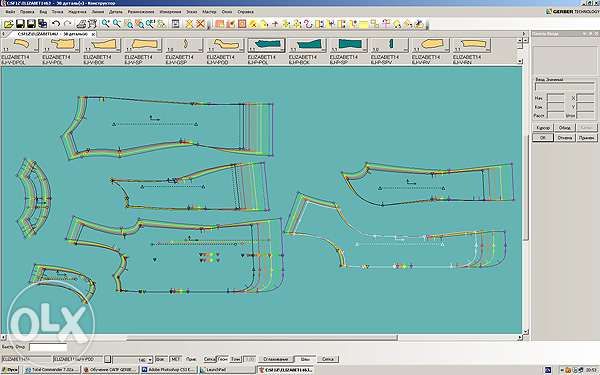600x375 pixels.
Task: Click down arrow of piece icon bar
Action: 520,61
